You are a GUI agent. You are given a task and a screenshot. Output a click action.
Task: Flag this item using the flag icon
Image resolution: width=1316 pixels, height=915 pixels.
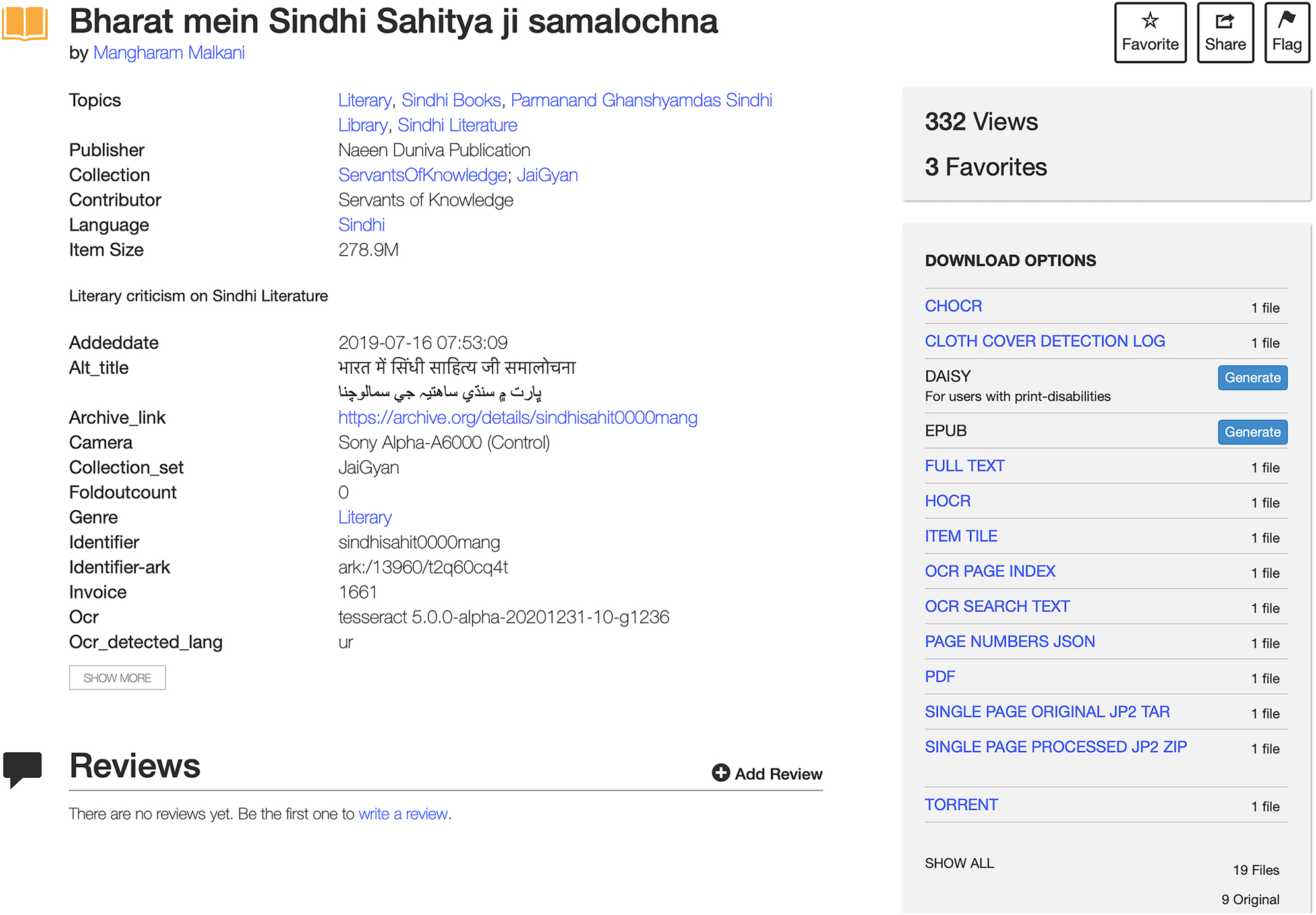(x=1286, y=21)
